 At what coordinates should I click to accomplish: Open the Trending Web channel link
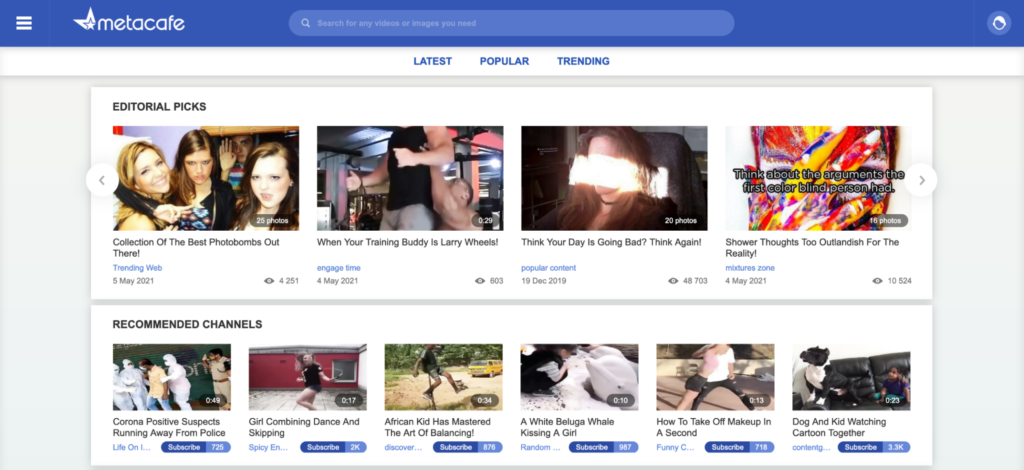(x=137, y=268)
